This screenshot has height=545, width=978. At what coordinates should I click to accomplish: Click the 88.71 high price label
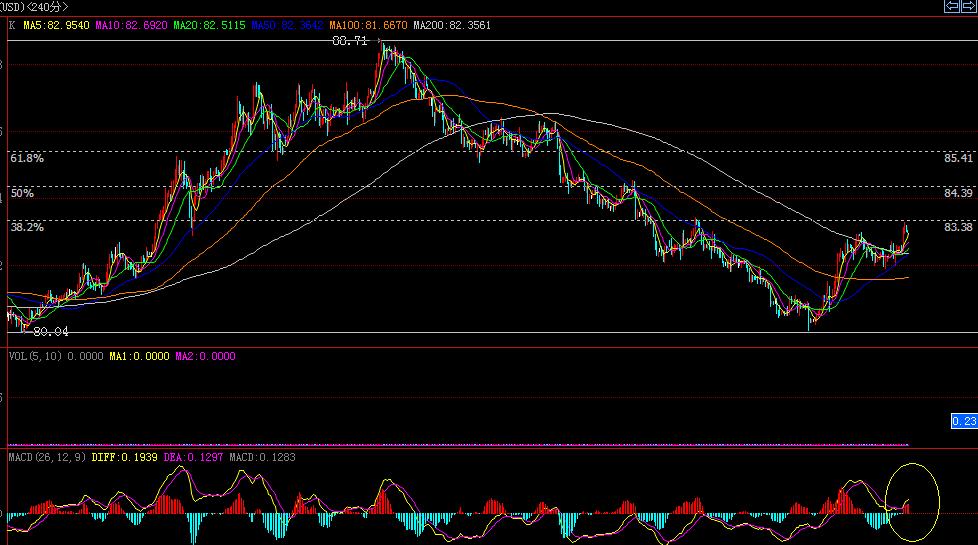click(350, 41)
